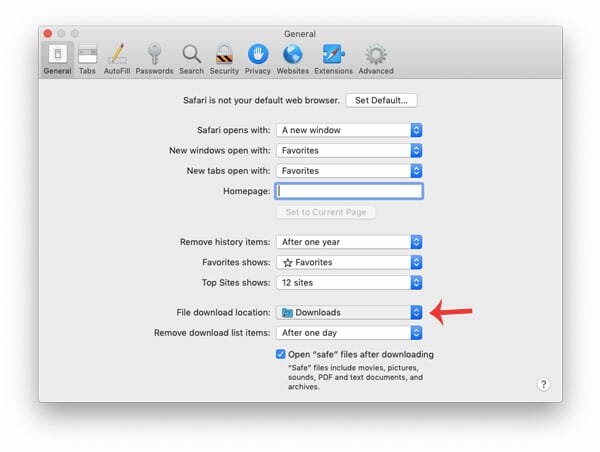Focus the Homepage text field
This screenshot has width=600, height=452.
[x=349, y=191]
